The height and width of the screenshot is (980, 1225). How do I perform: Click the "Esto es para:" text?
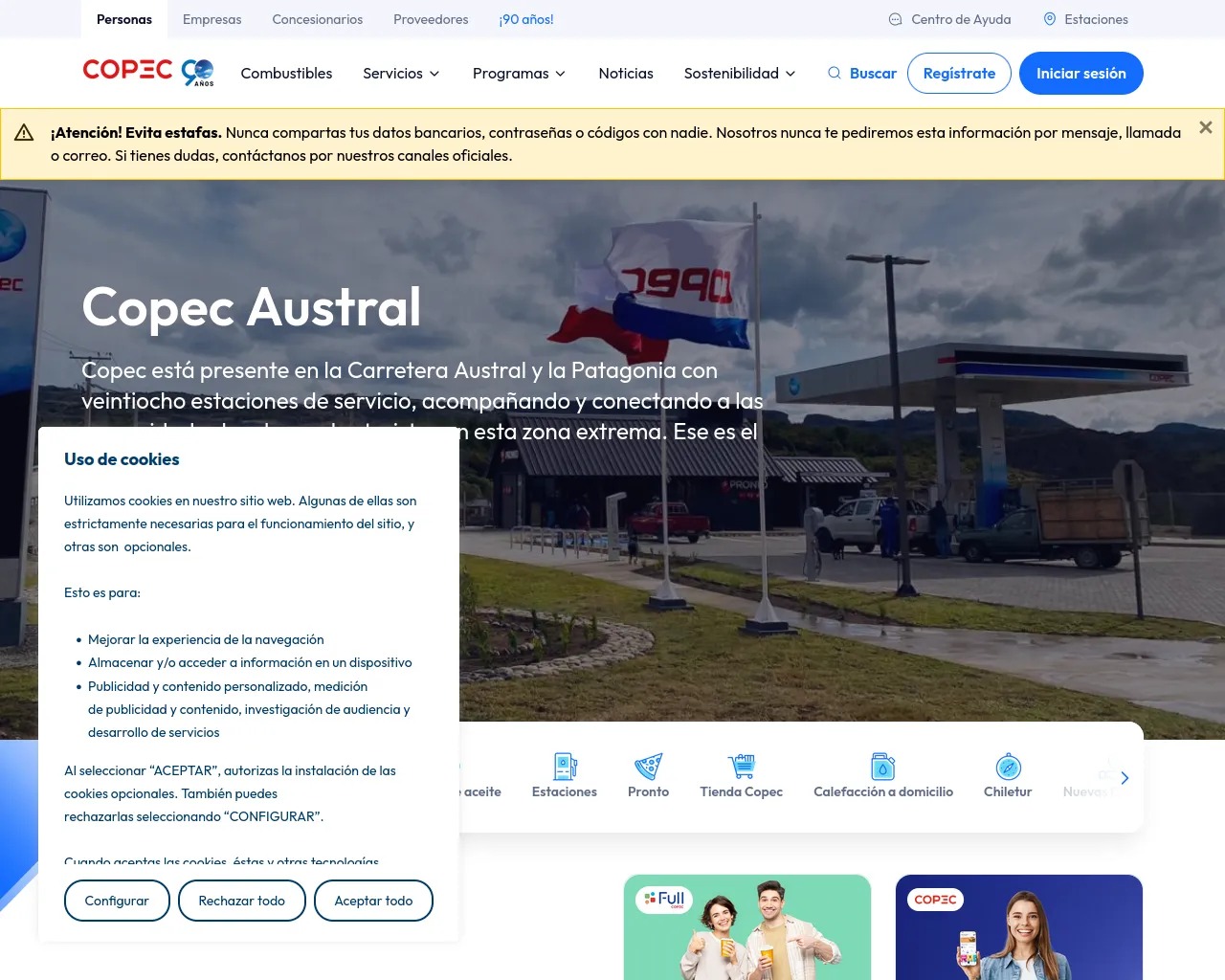pos(102,593)
